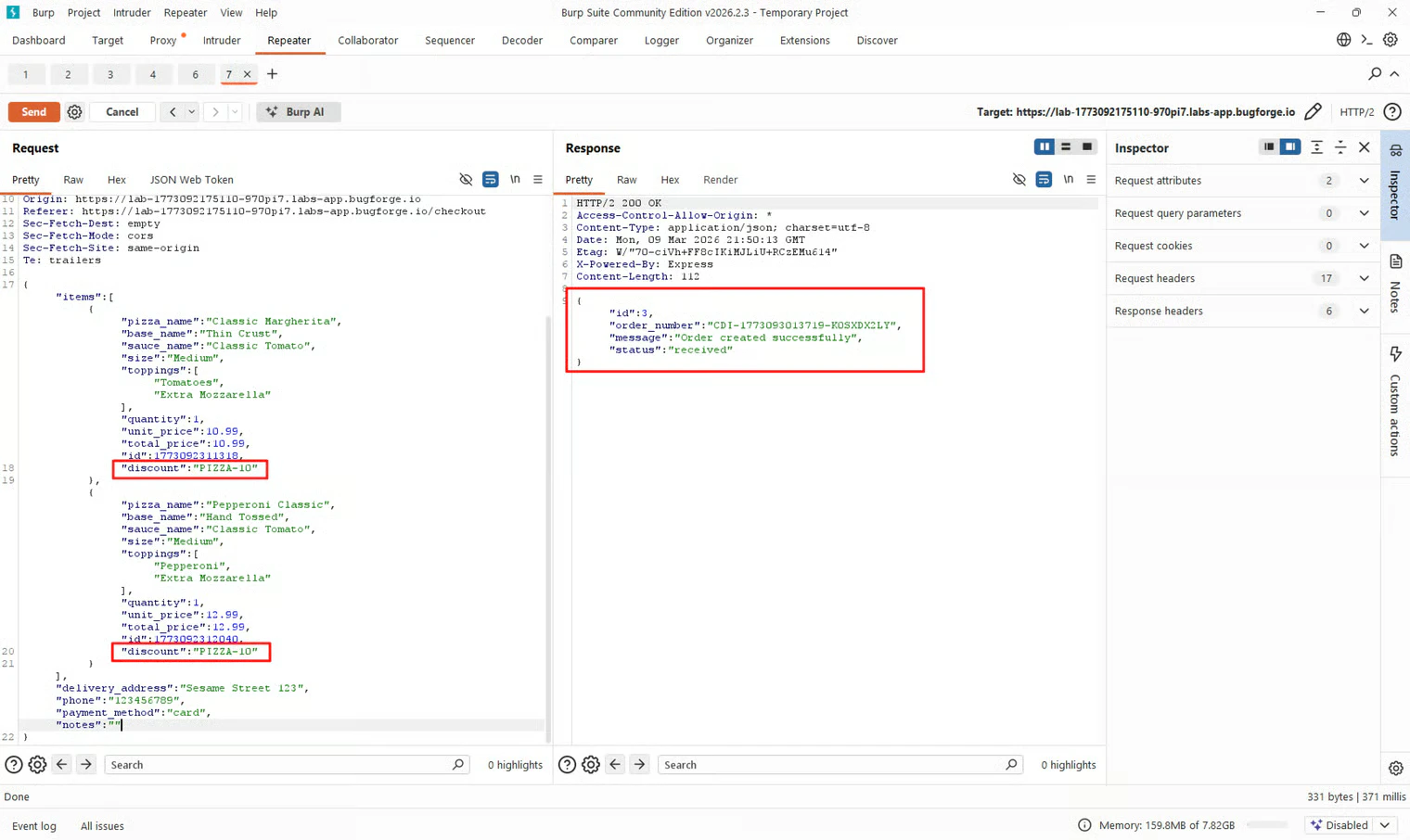Collapse all Inspector sections icon

tap(1340, 147)
